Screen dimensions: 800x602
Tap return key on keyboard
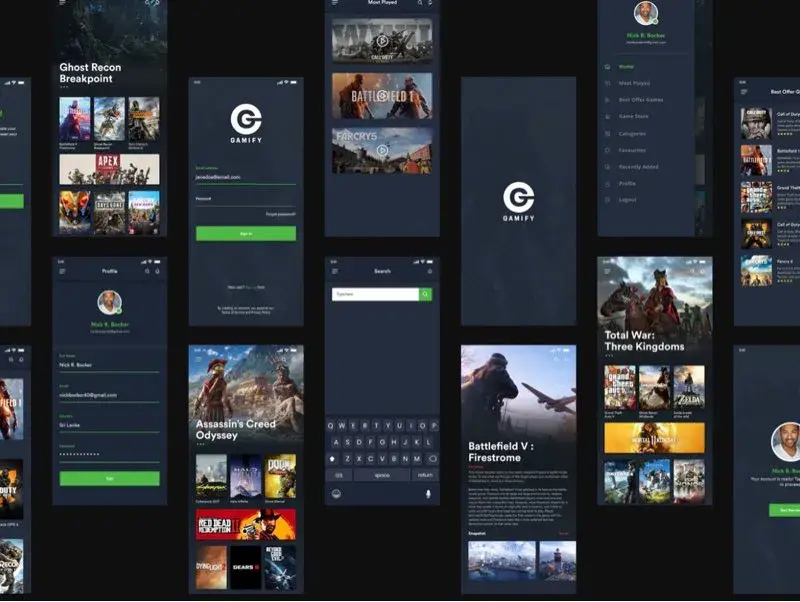coord(425,475)
